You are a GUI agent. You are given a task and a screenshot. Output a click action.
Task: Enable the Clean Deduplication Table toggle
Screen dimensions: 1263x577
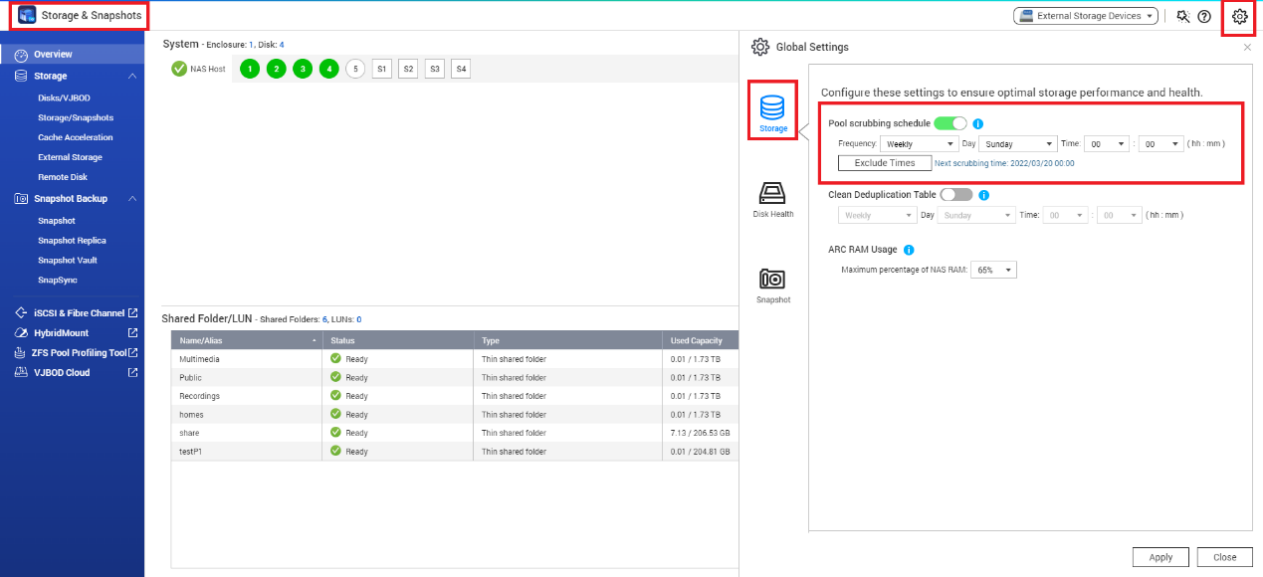pyautogui.click(x=956, y=195)
